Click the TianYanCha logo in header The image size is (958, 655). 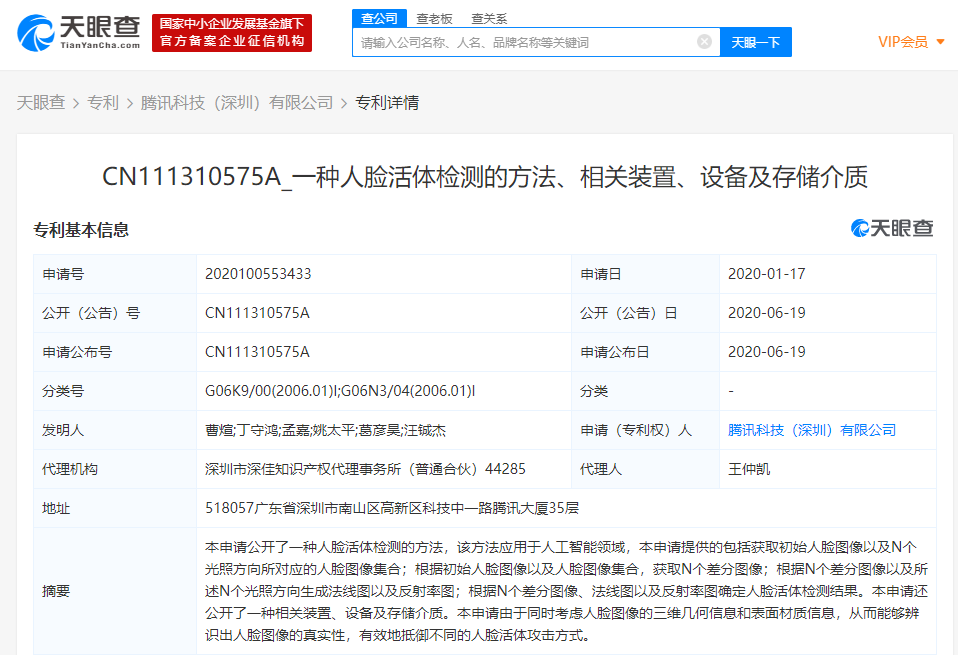tap(79, 33)
